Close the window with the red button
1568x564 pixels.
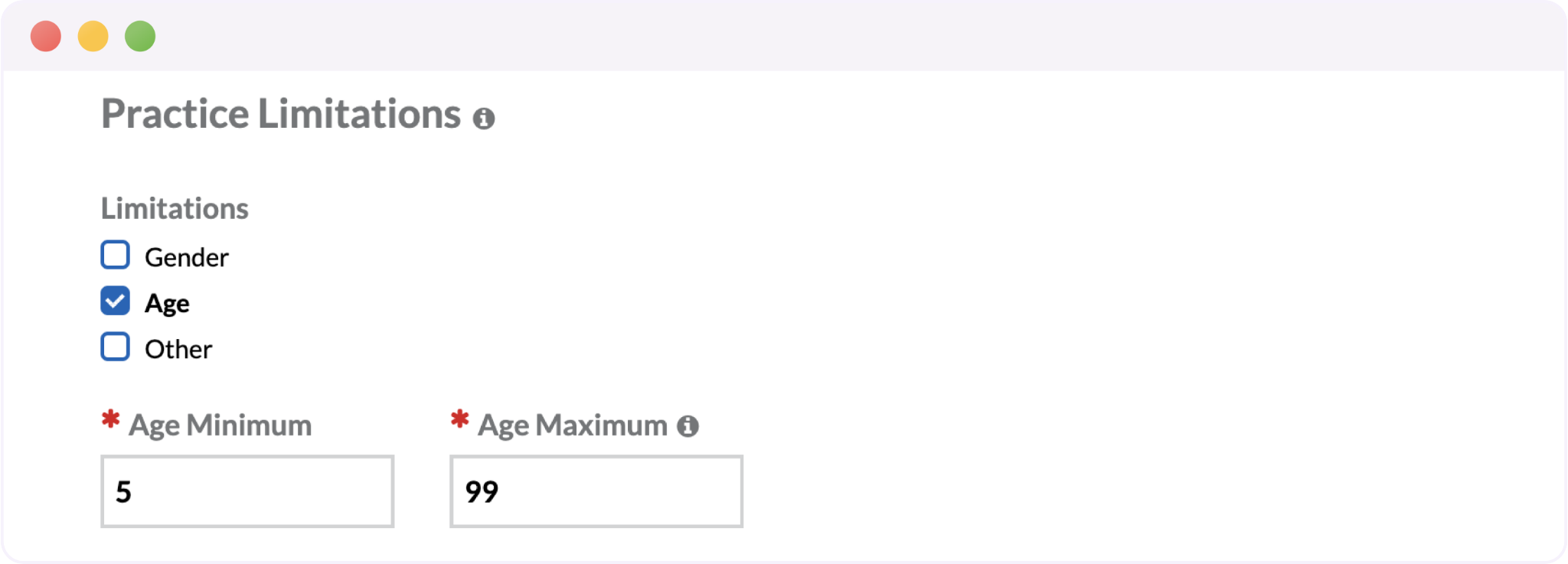click(46, 36)
